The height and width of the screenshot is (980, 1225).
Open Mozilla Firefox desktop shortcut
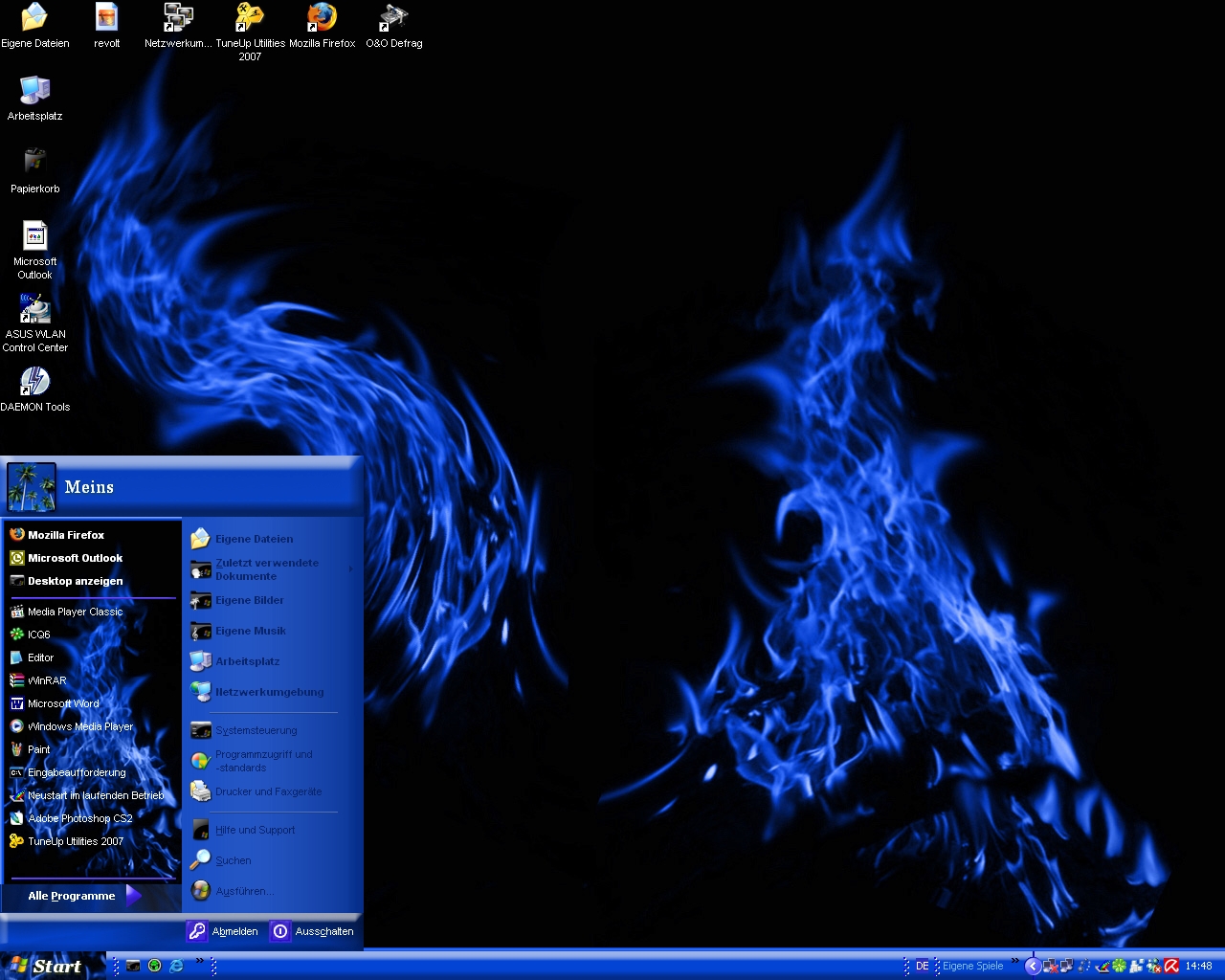tap(322, 18)
